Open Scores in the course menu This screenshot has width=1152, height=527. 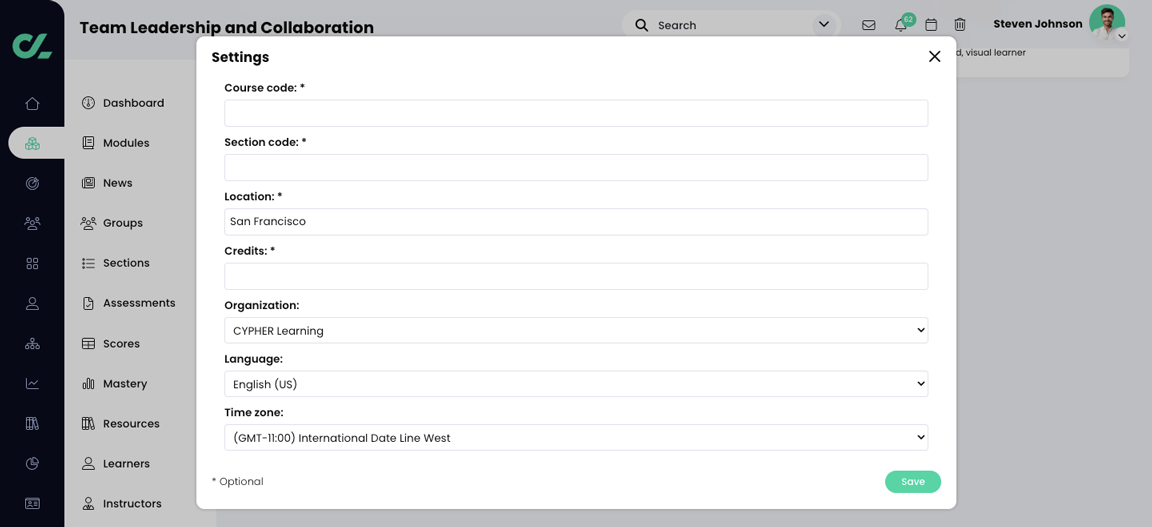tap(110, 343)
